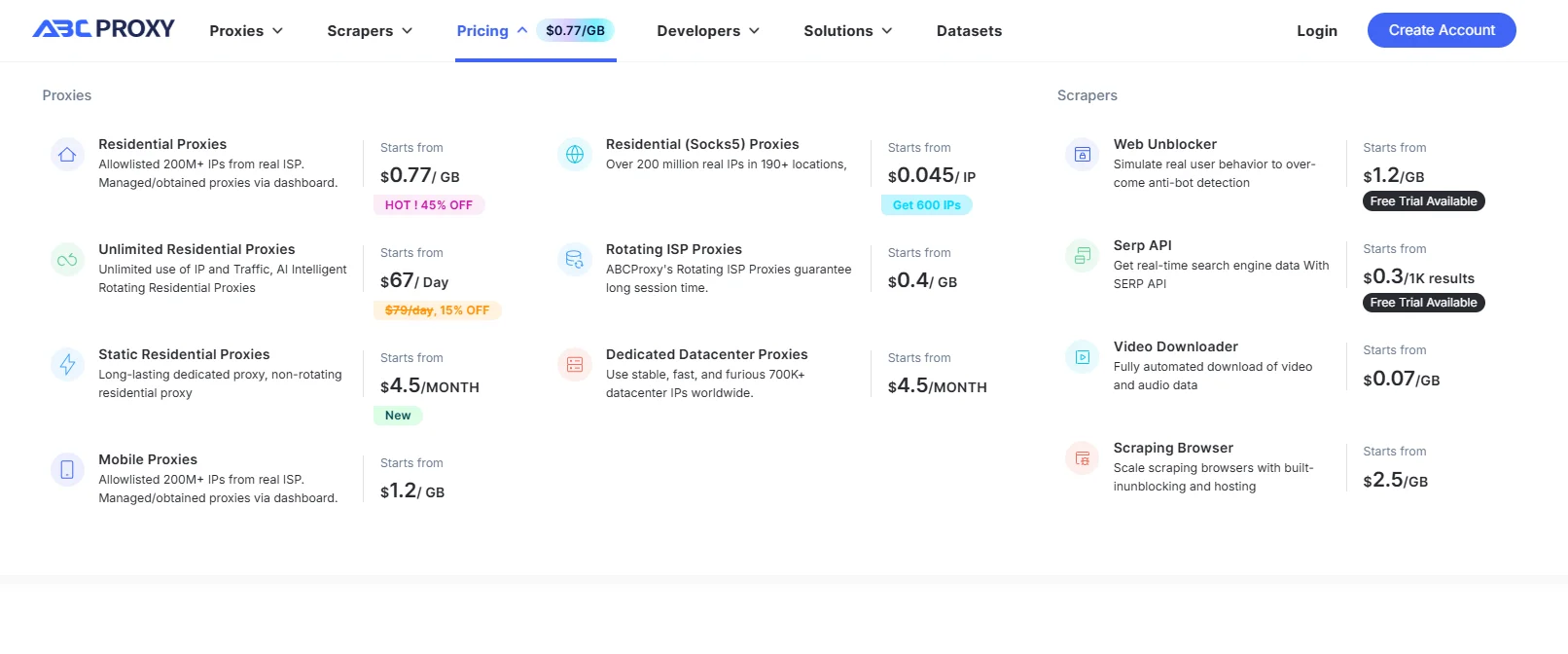Click the Unlimited Residential Proxies infinity icon
This screenshot has width=1568, height=654.
67,260
